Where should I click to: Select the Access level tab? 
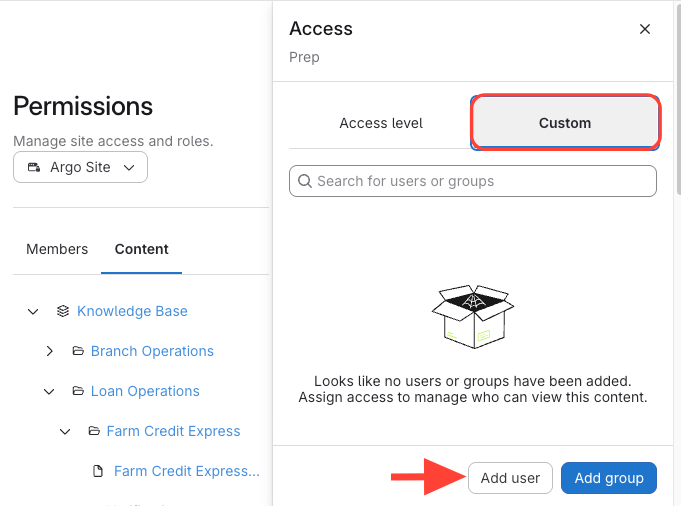coord(381,123)
